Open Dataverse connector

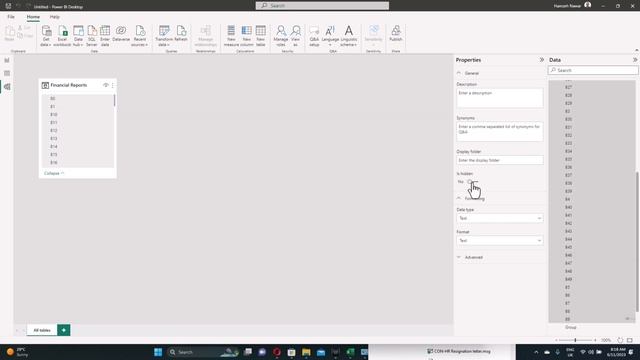click(x=121, y=34)
